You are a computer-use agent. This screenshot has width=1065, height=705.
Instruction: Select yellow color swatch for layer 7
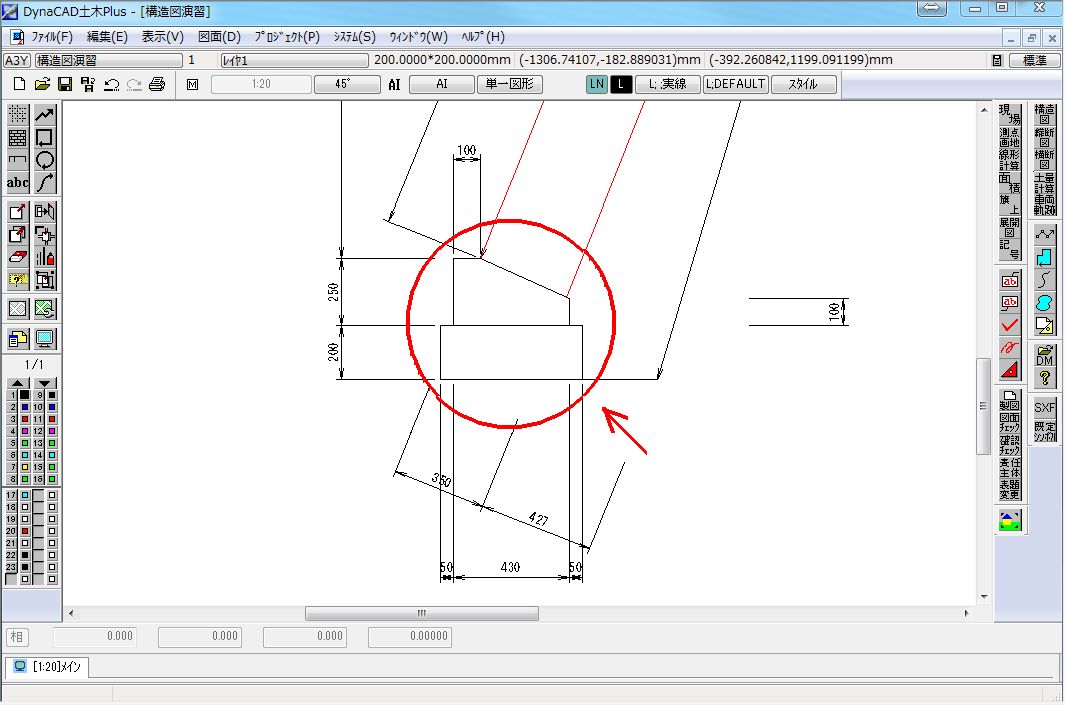coord(24,467)
